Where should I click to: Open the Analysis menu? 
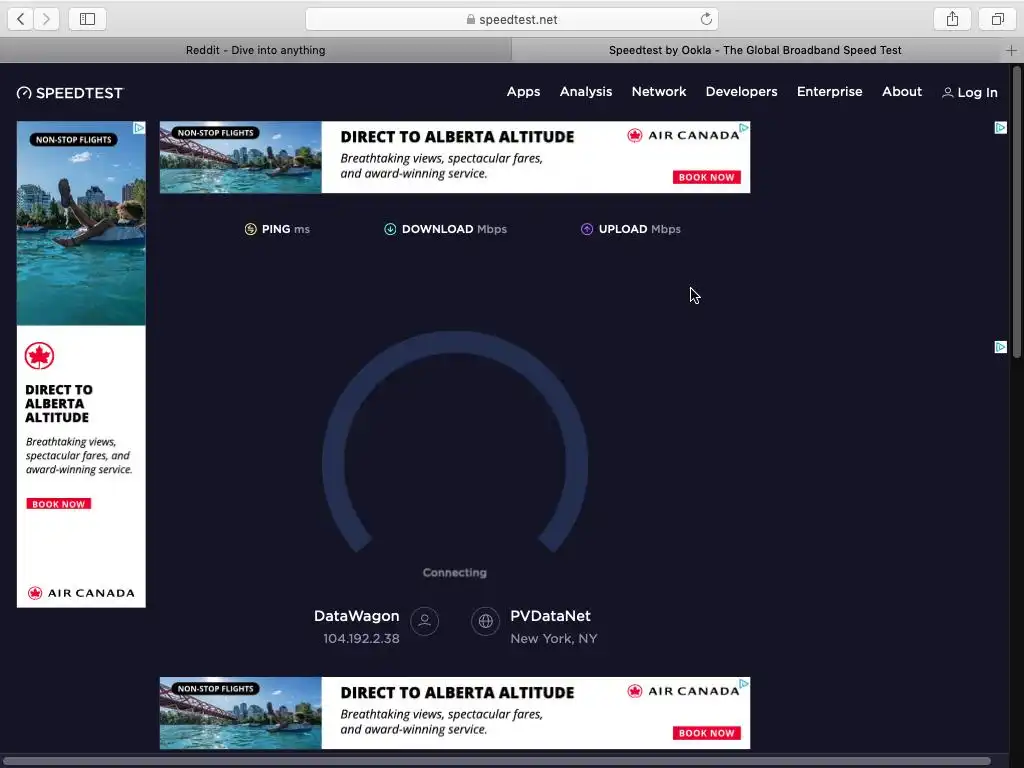click(586, 92)
